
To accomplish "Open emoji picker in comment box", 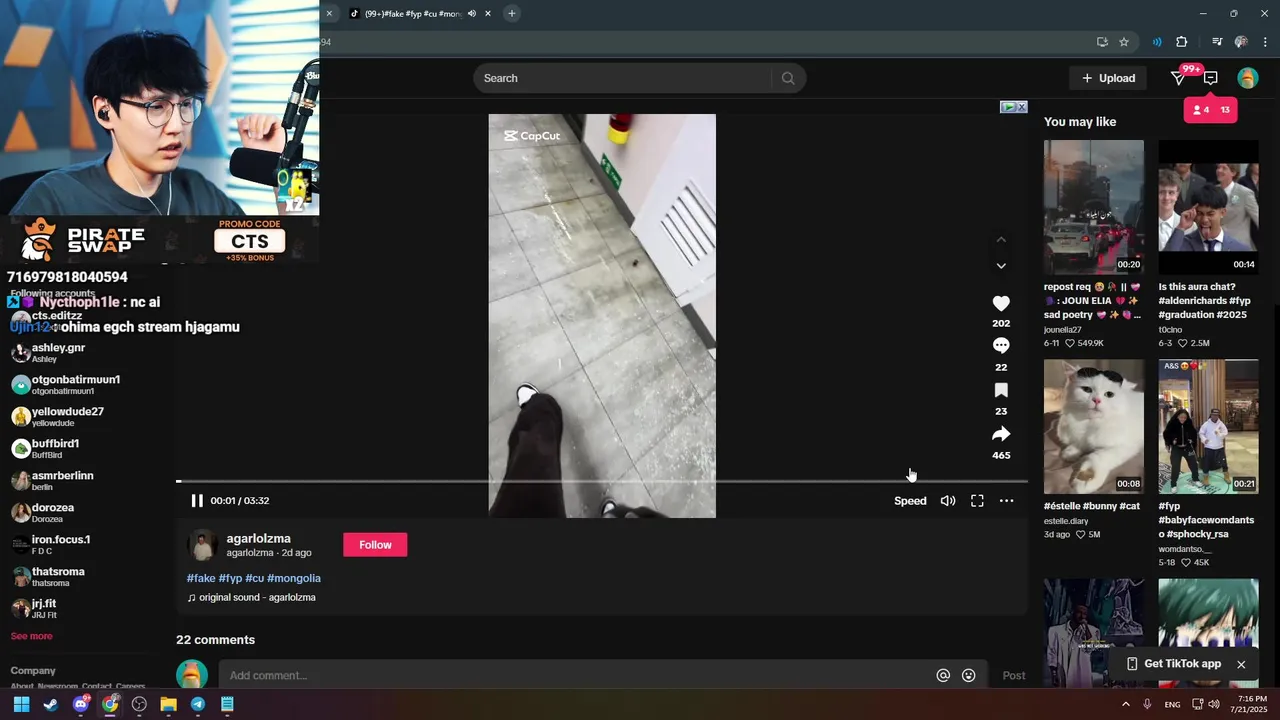I will click(x=968, y=675).
